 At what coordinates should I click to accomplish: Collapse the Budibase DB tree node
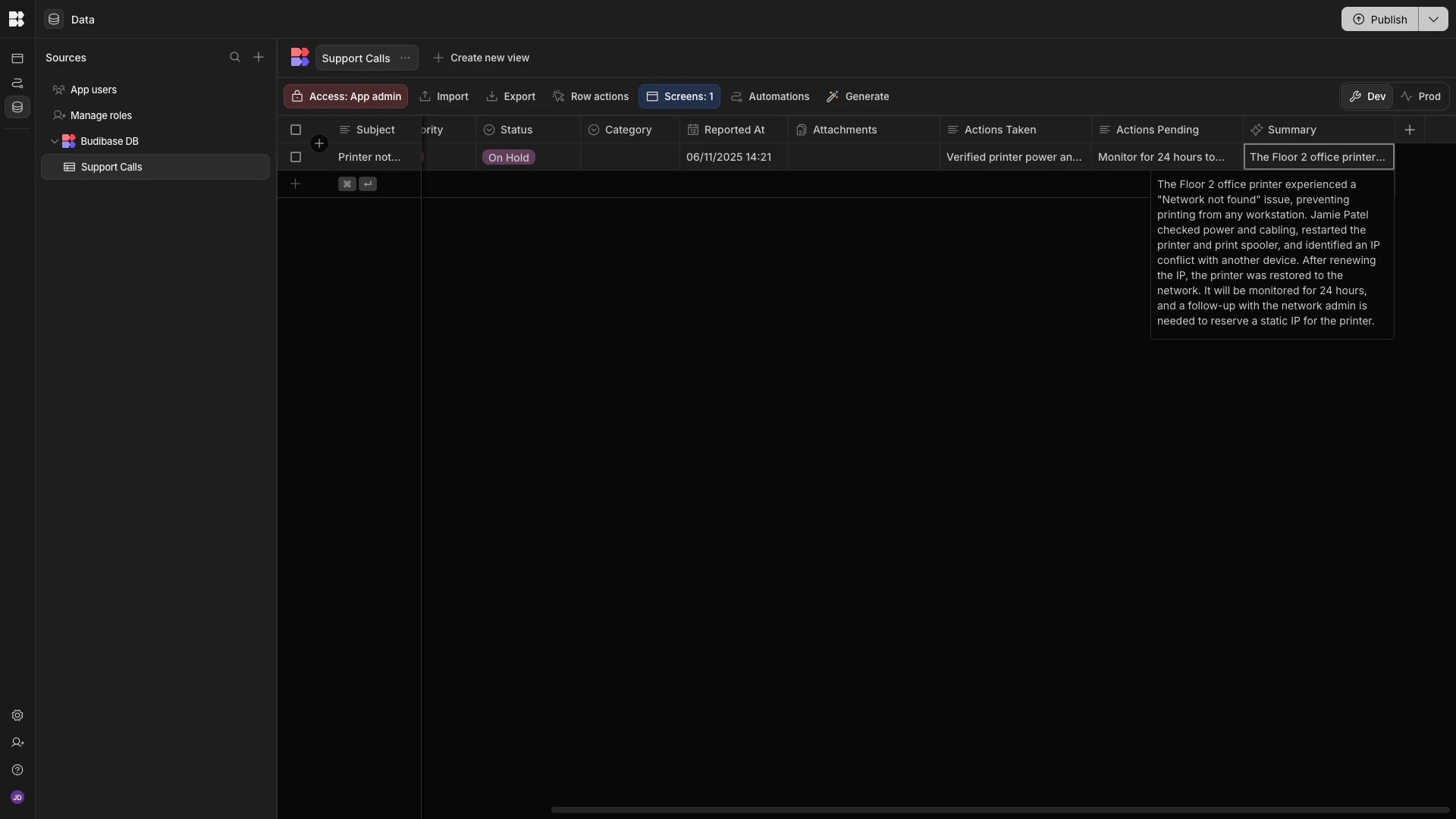pos(55,141)
